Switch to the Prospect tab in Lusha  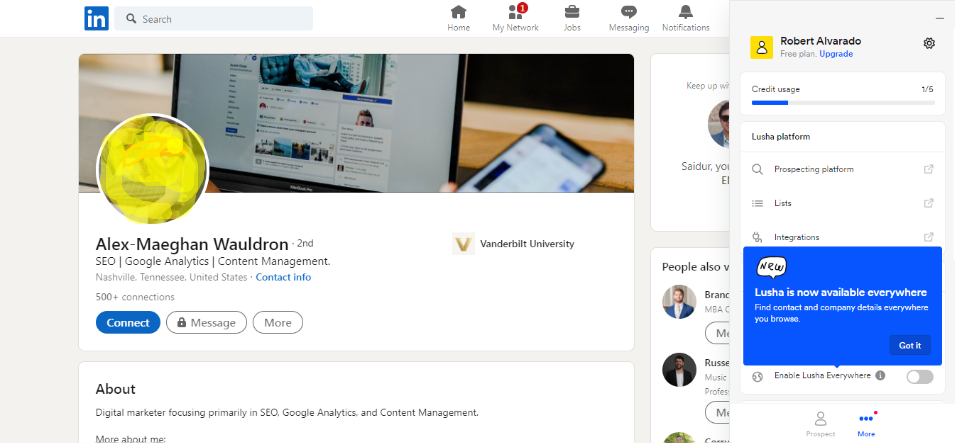tap(820, 424)
